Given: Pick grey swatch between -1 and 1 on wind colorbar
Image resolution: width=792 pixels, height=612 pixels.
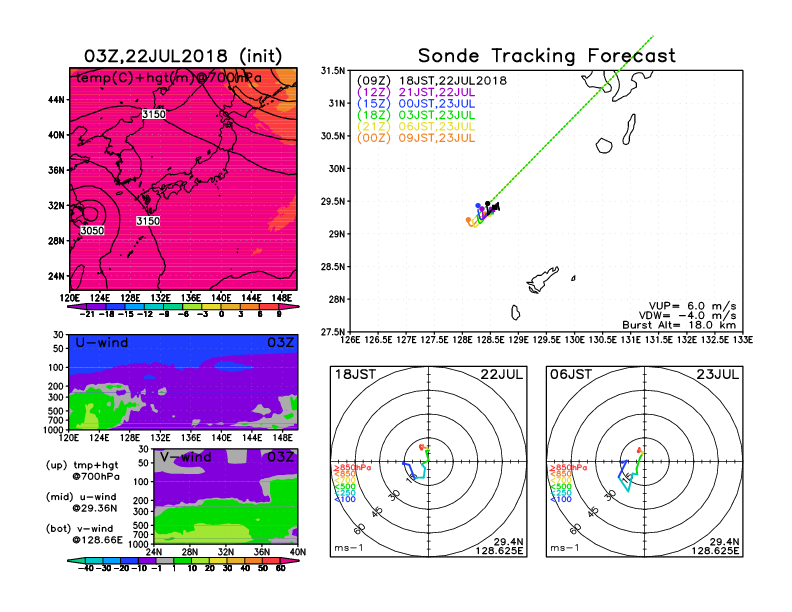Looking at the screenshot, I should pyautogui.click(x=165, y=560).
